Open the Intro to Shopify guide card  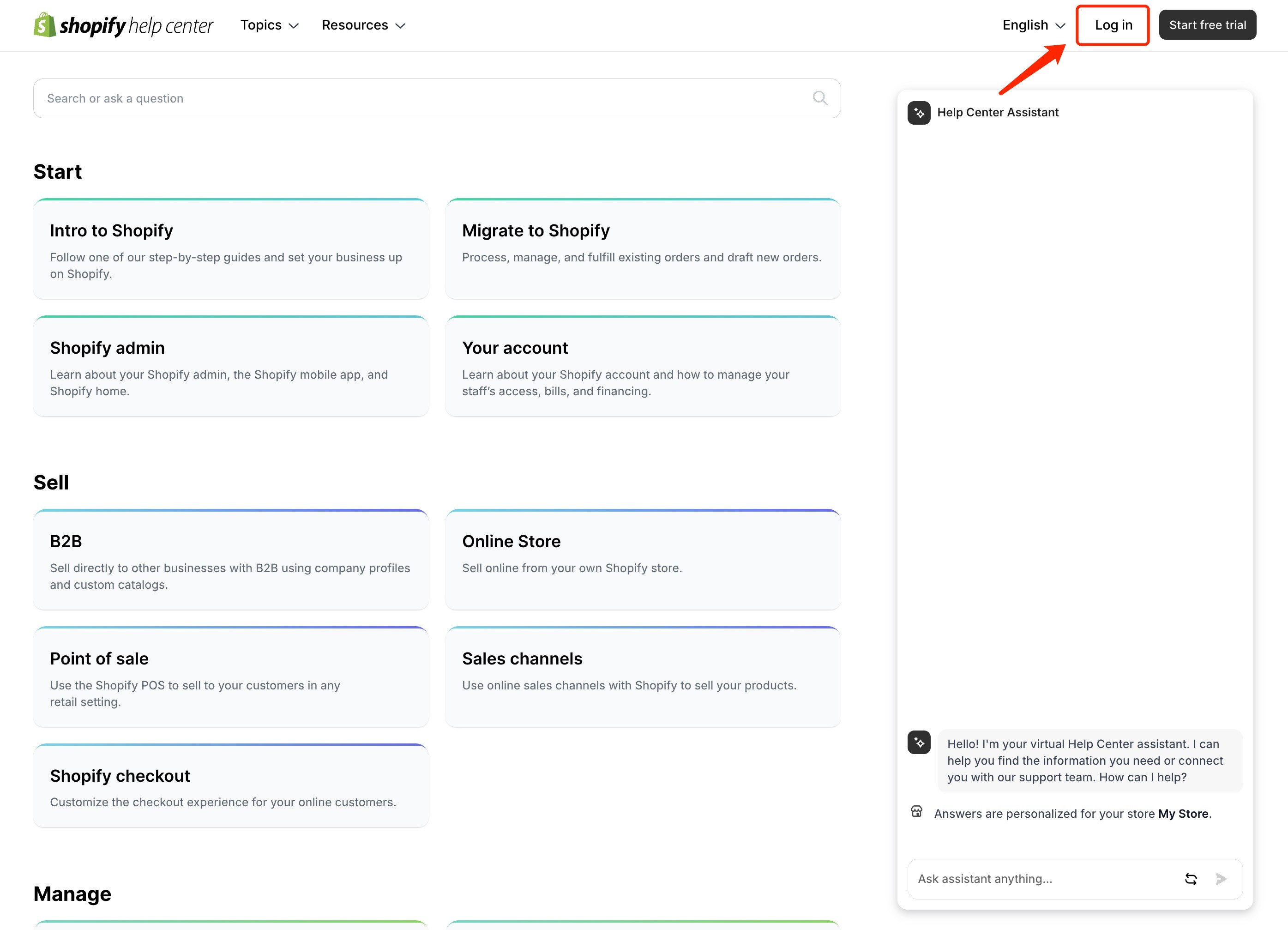[x=230, y=249]
